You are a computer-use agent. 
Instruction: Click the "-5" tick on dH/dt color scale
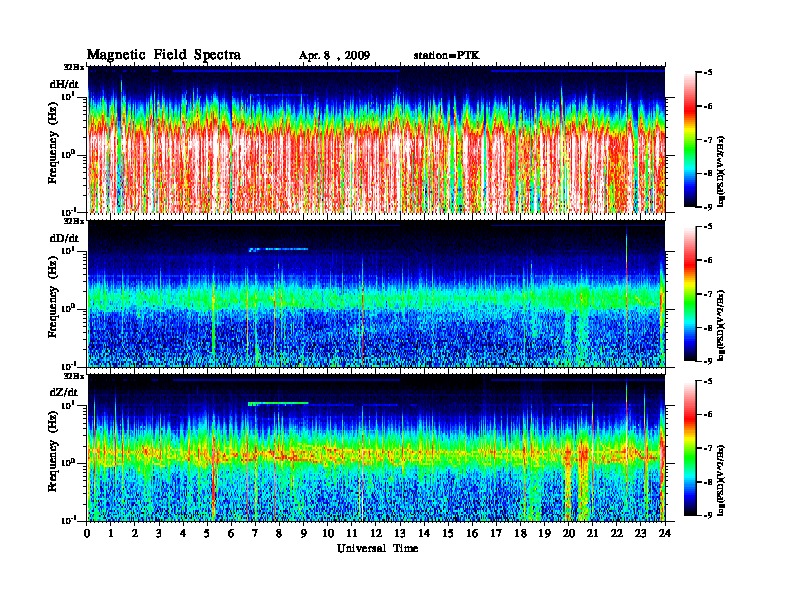coord(709,73)
